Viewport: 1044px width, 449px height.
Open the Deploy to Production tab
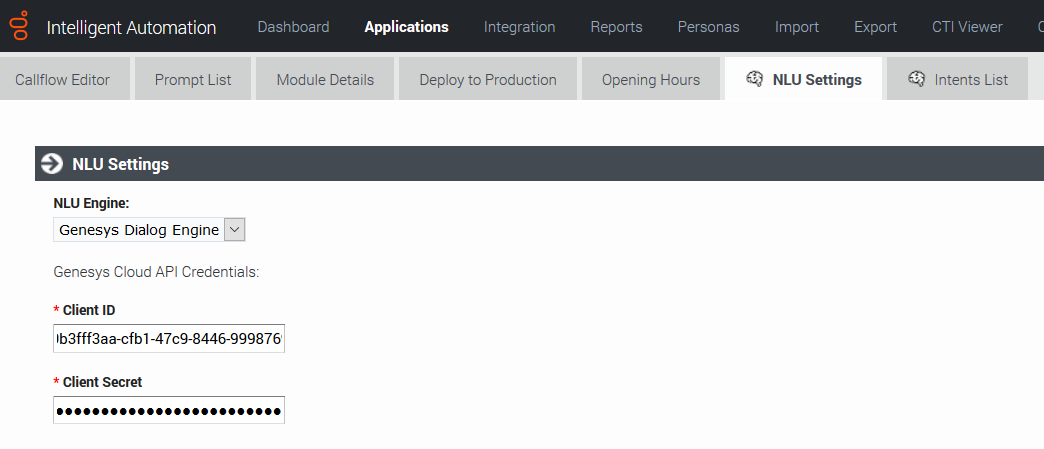(x=488, y=79)
